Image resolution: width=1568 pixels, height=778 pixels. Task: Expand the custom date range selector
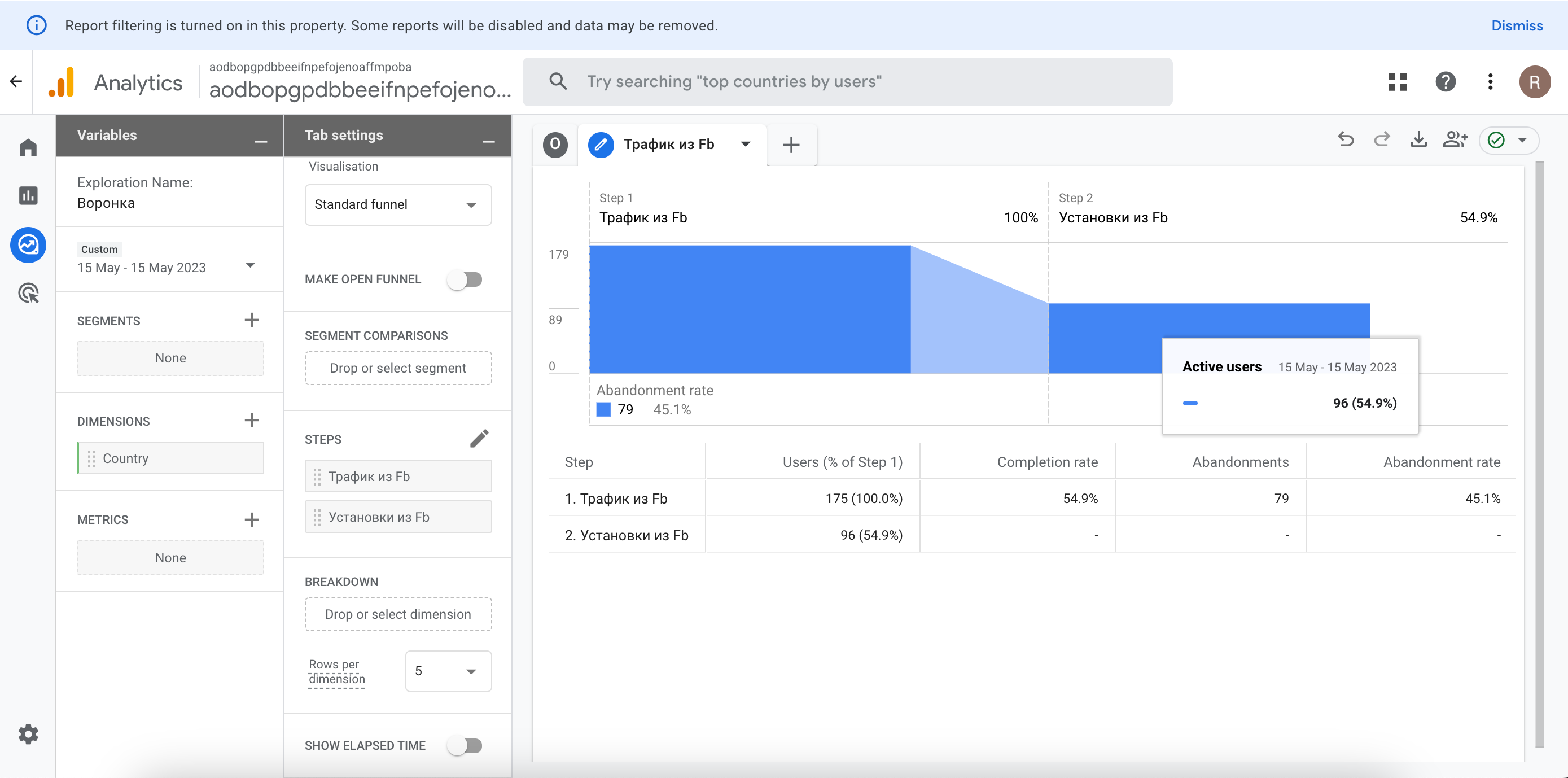click(x=249, y=265)
